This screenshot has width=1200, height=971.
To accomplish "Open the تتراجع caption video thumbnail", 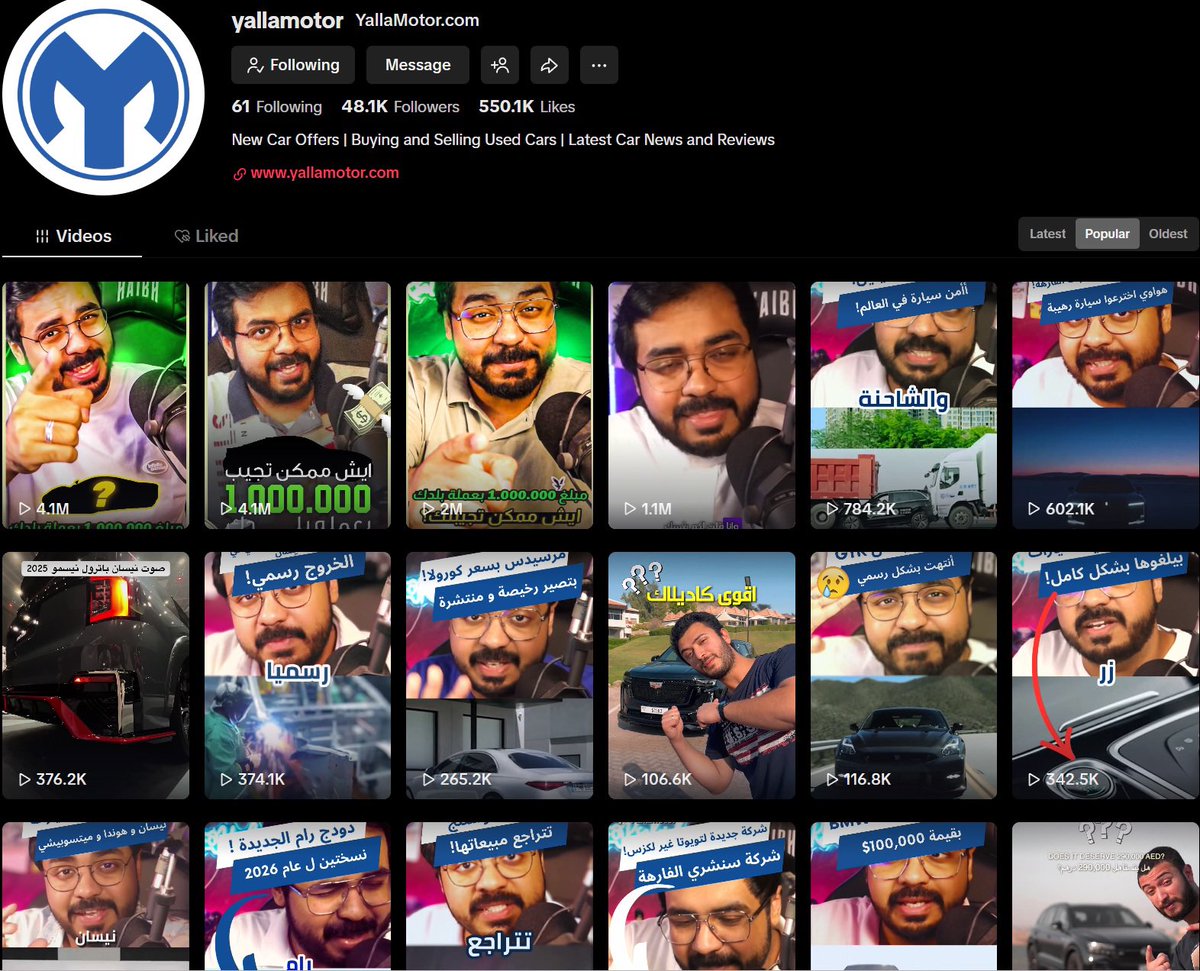I will [499, 896].
